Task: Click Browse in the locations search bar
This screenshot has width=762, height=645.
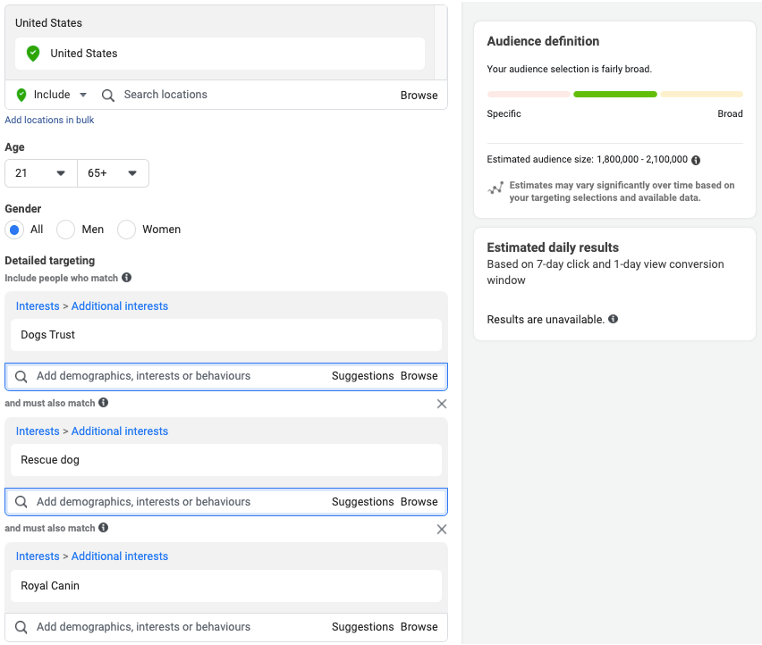Action: [x=419, y=95]
